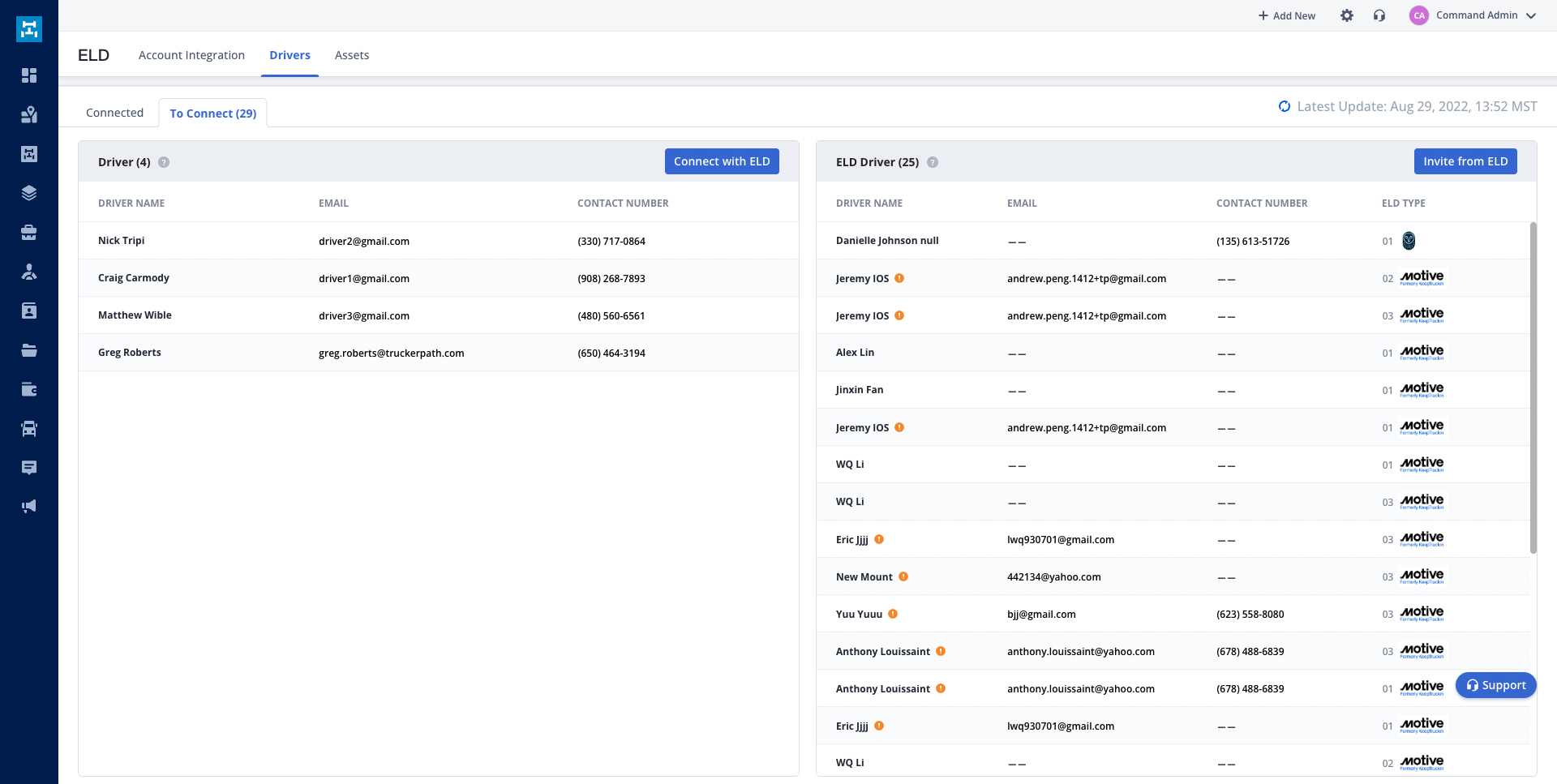This screenshot has height=784, width=1557.
Task: Select the Alex Lin ELD driver name
Action: [855, 352]
